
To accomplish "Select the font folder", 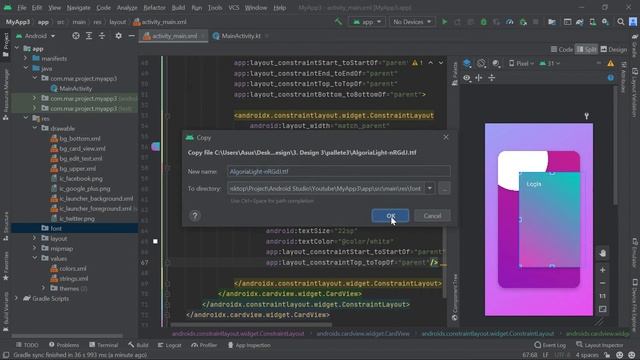I will (56, 228).
